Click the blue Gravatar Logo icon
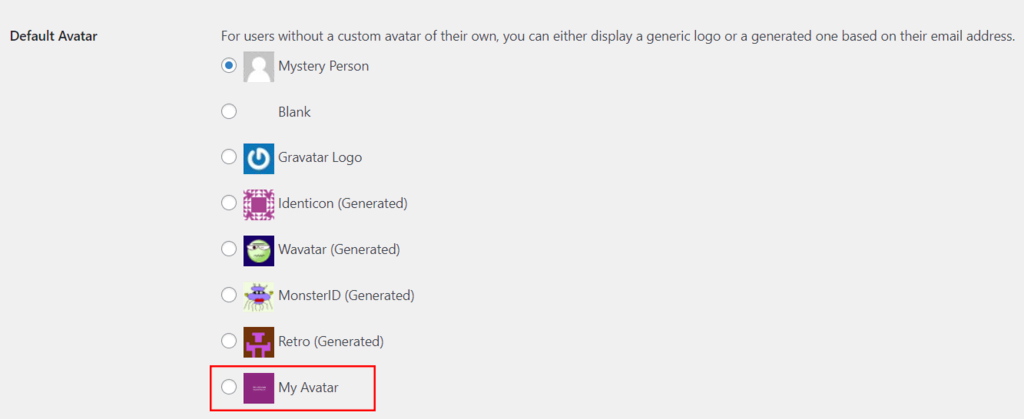1024x419 pixels. (x=259, y=158)
